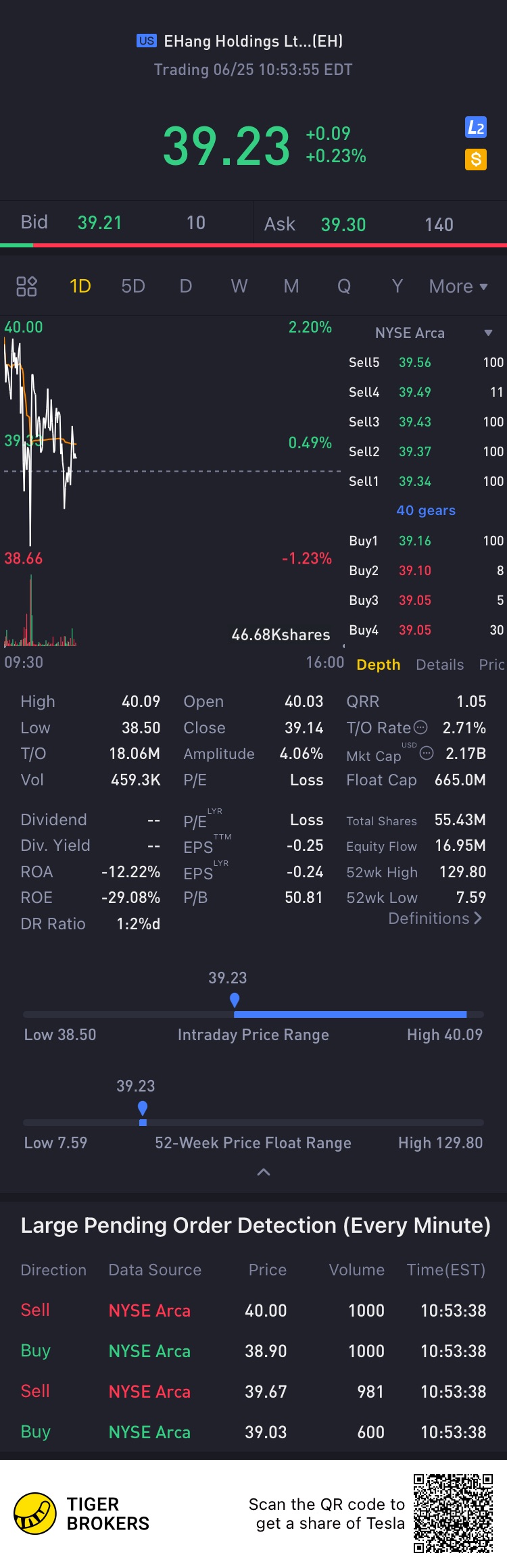The height and width of the screenshot is (1568, 507).
Task: Tap the Buy3 39.05 order row
Action: click(426, 600)
